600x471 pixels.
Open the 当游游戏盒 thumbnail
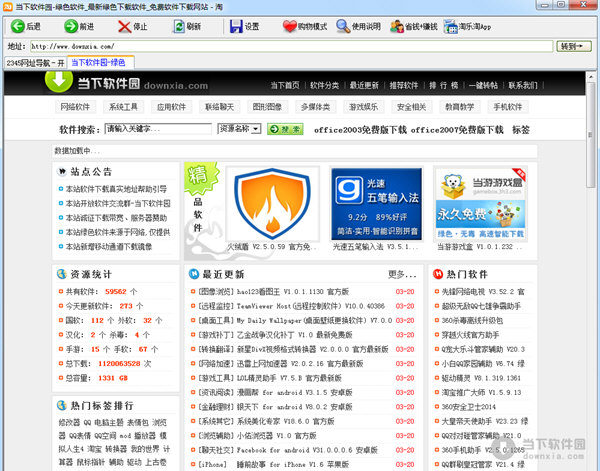[x=481, y=204]
